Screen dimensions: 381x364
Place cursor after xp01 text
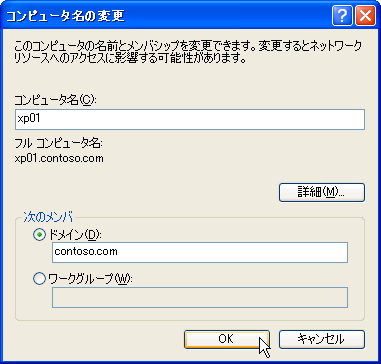point(42,119)
